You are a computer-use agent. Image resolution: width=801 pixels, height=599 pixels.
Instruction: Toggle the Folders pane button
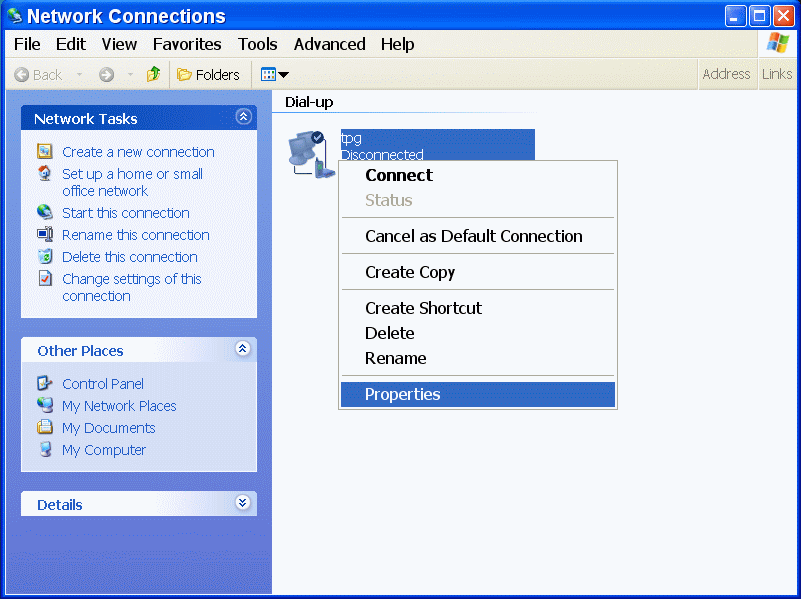click(208, 75)
